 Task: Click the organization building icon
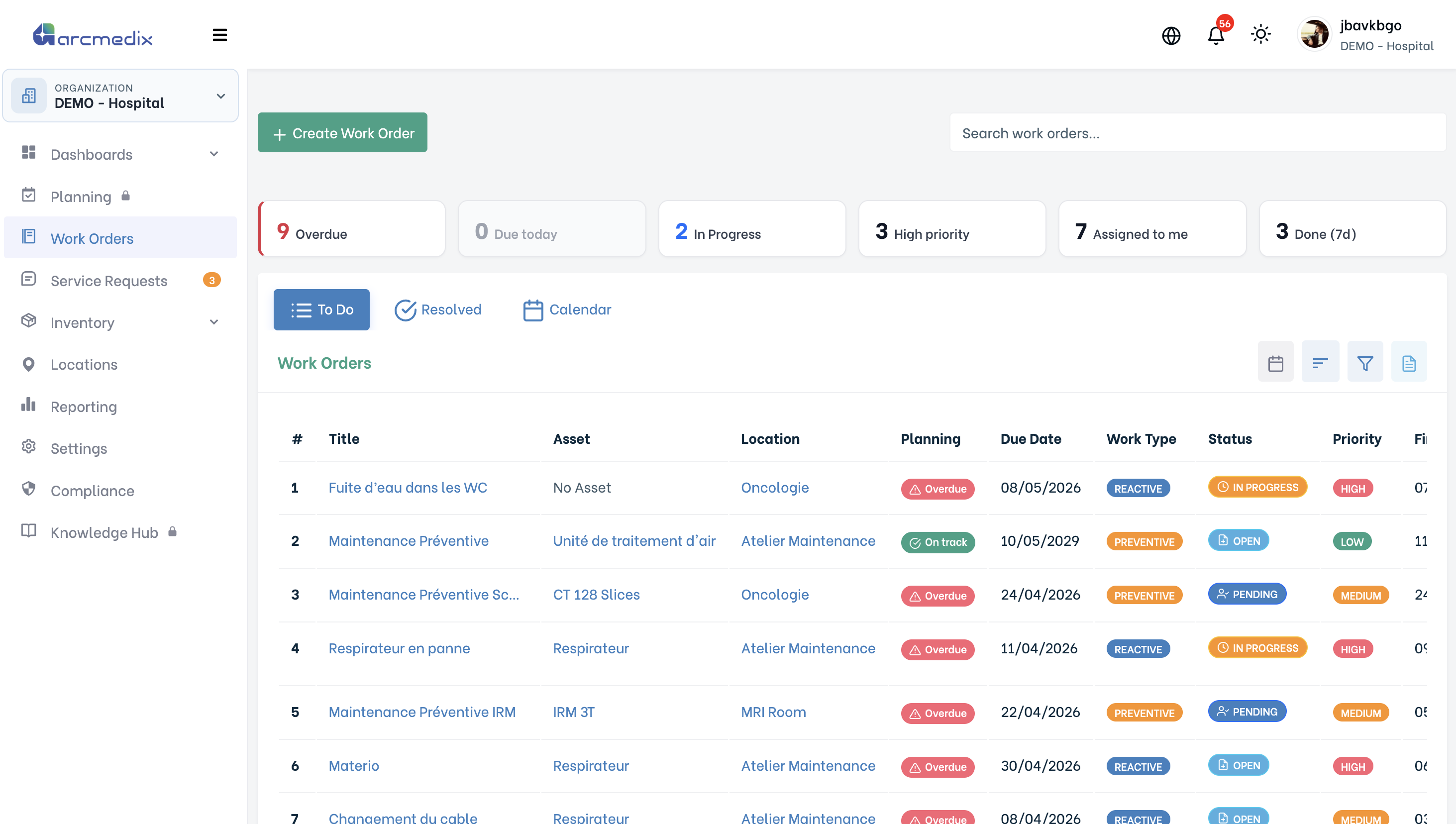point(29,96)
